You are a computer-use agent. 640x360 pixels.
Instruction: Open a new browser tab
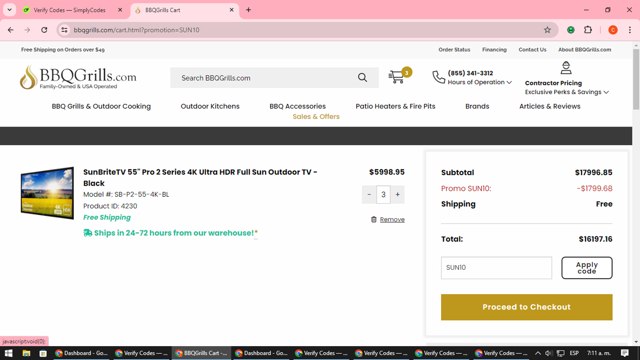click(x=248, y=10)
